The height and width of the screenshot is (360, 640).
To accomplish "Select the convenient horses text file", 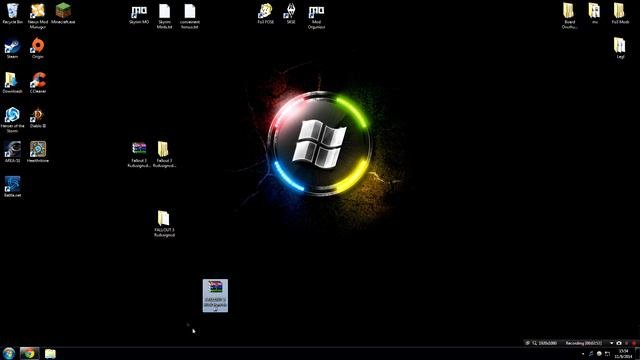I will (190, 16).
